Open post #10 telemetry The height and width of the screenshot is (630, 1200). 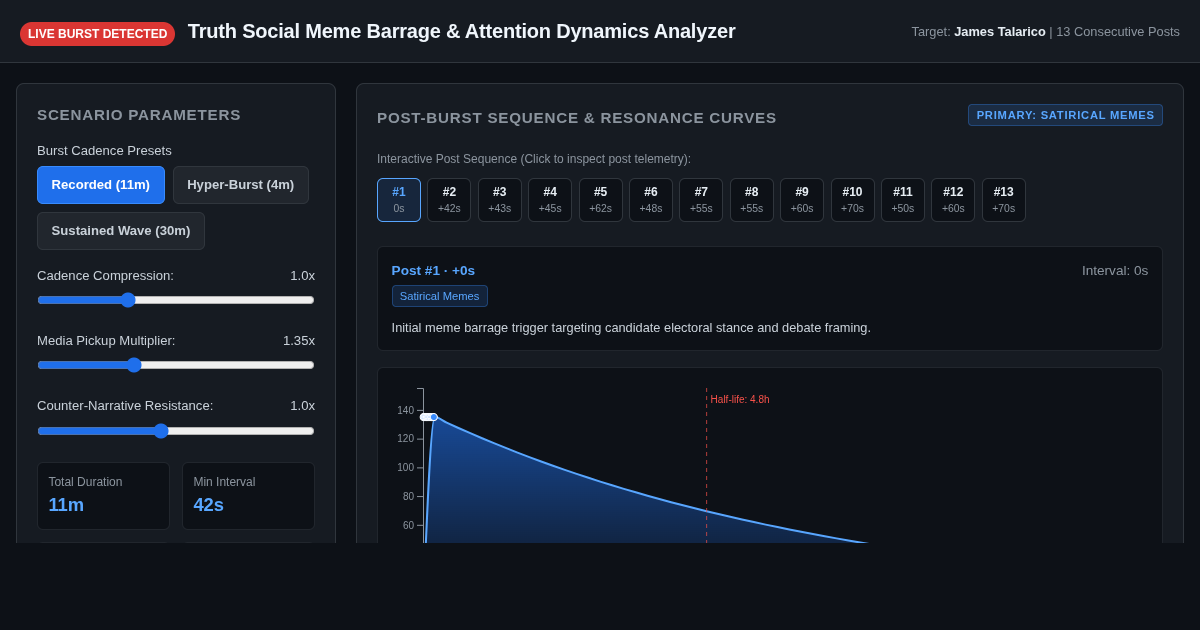852,200
